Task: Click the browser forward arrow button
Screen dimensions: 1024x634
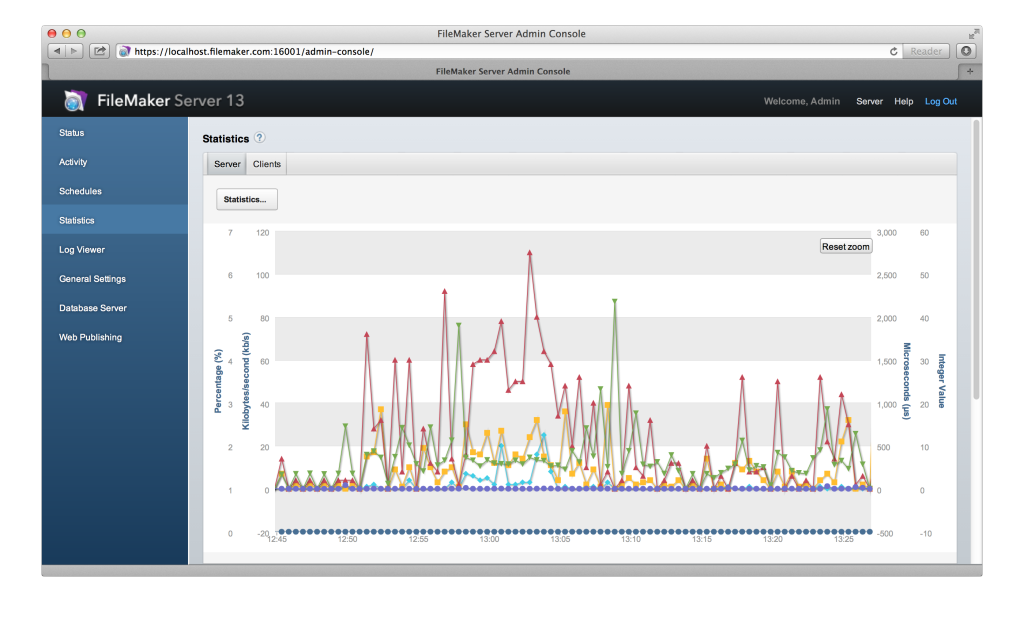Action: [x=75, y=51]
